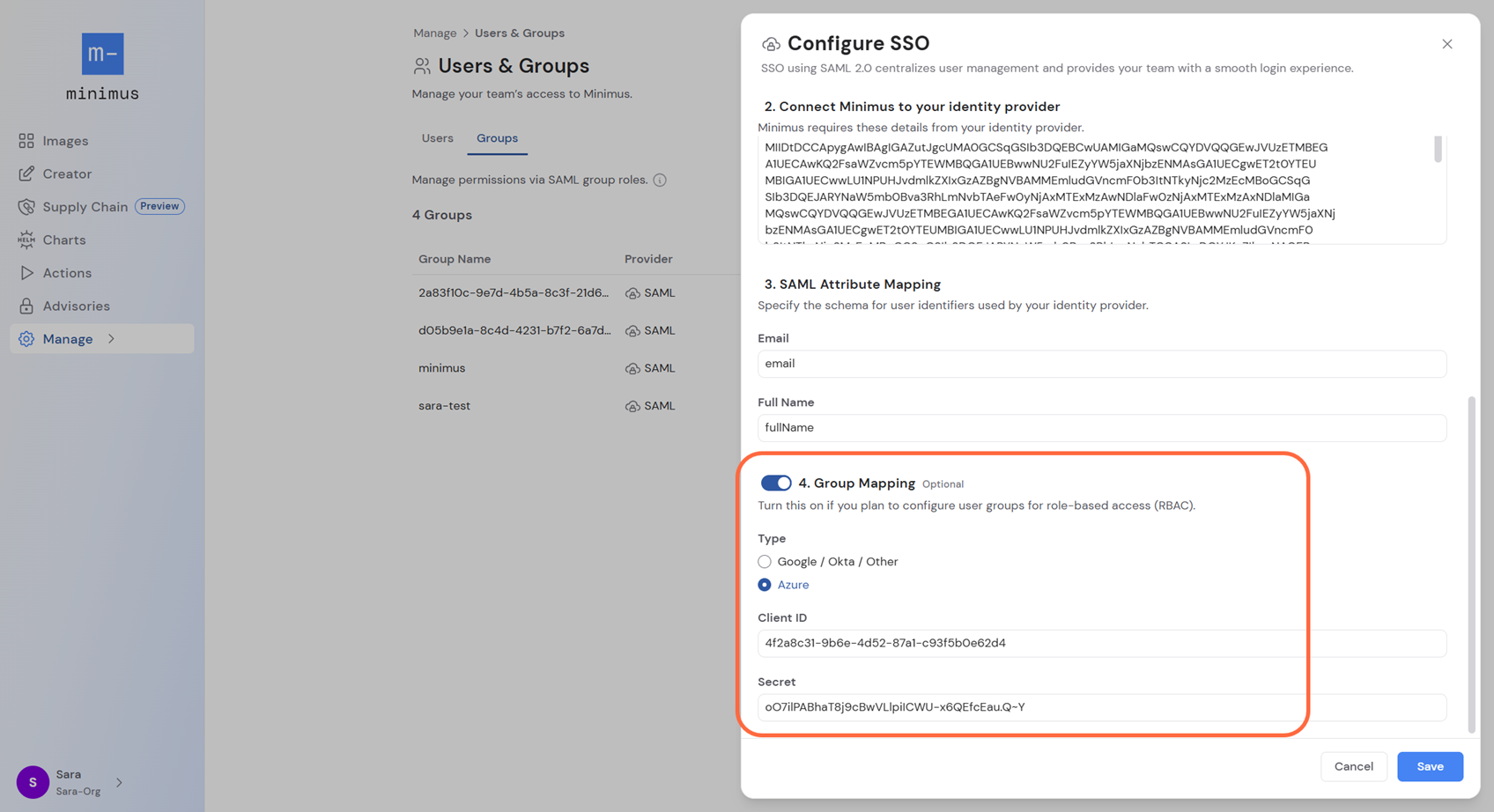Viewport: 1494px width, 812px height.
Task: Click the certificate text box scrollbar
Action: (1438, 149)
